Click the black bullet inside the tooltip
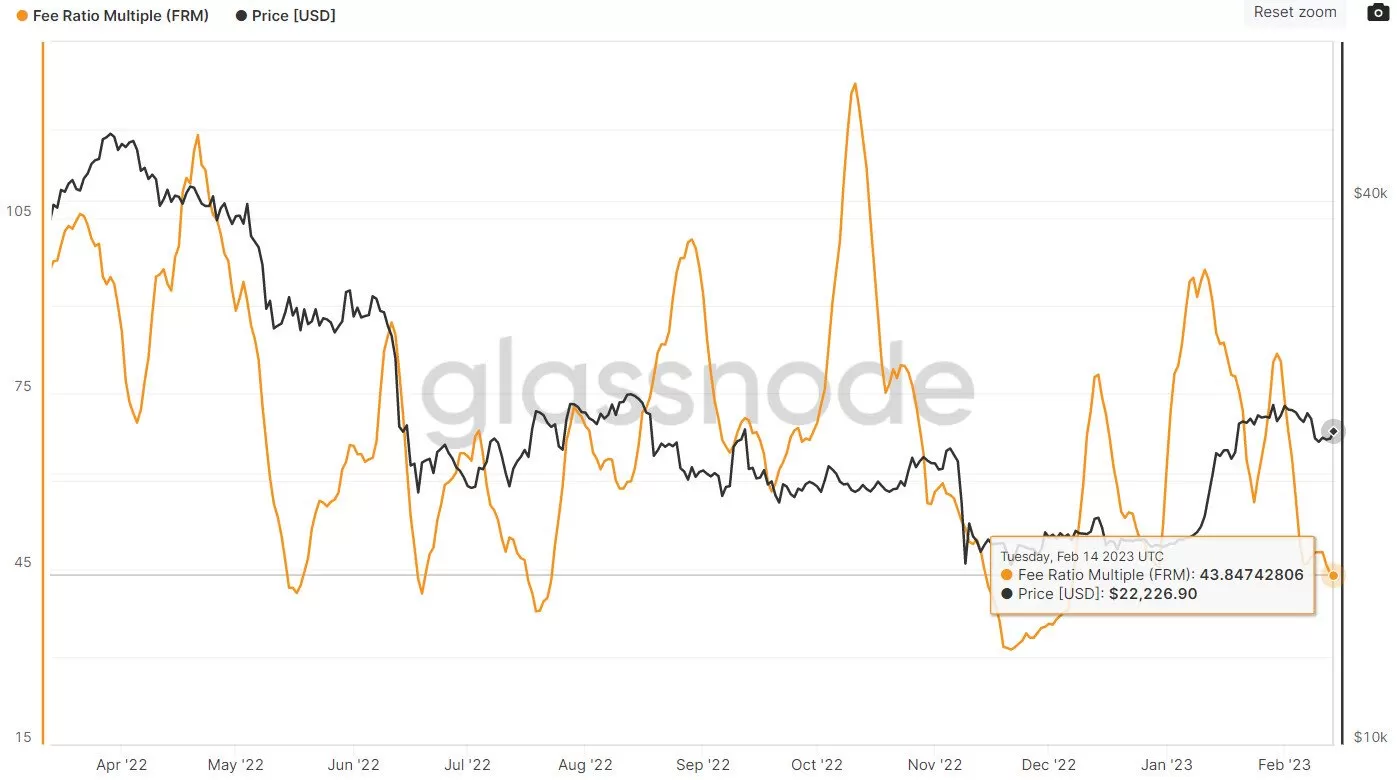The image size is (1397, 780). pyautogui.click(x=1006, y=594)
